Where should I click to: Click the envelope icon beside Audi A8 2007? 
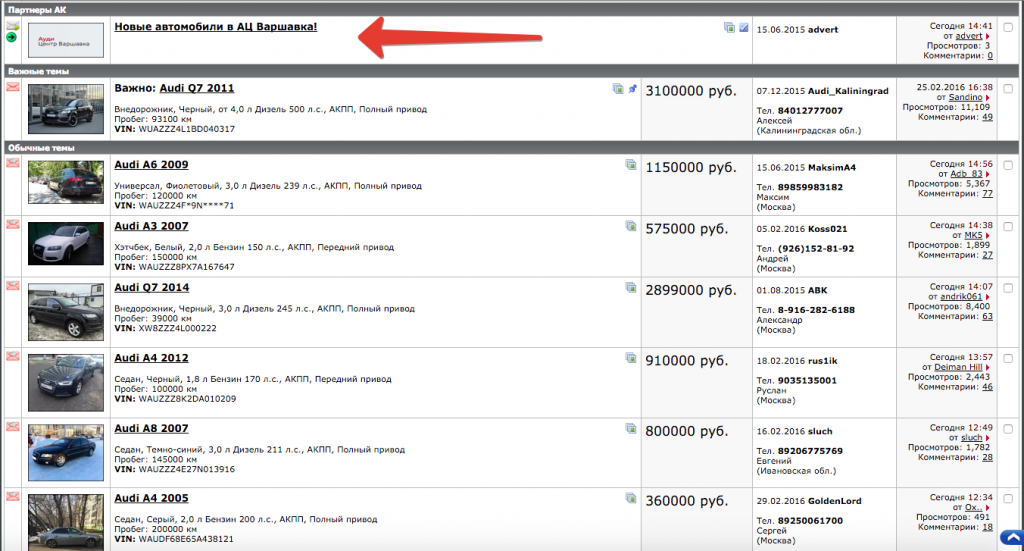[x=12, y=426]
